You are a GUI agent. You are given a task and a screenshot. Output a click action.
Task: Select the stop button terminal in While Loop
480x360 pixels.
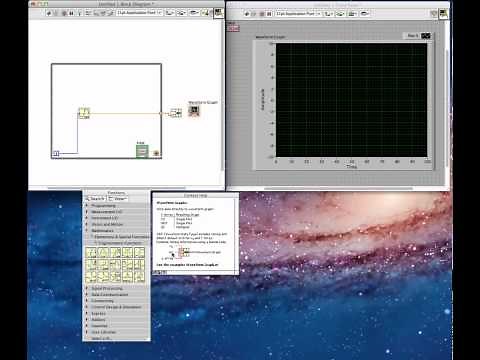[x=142, y=151]
